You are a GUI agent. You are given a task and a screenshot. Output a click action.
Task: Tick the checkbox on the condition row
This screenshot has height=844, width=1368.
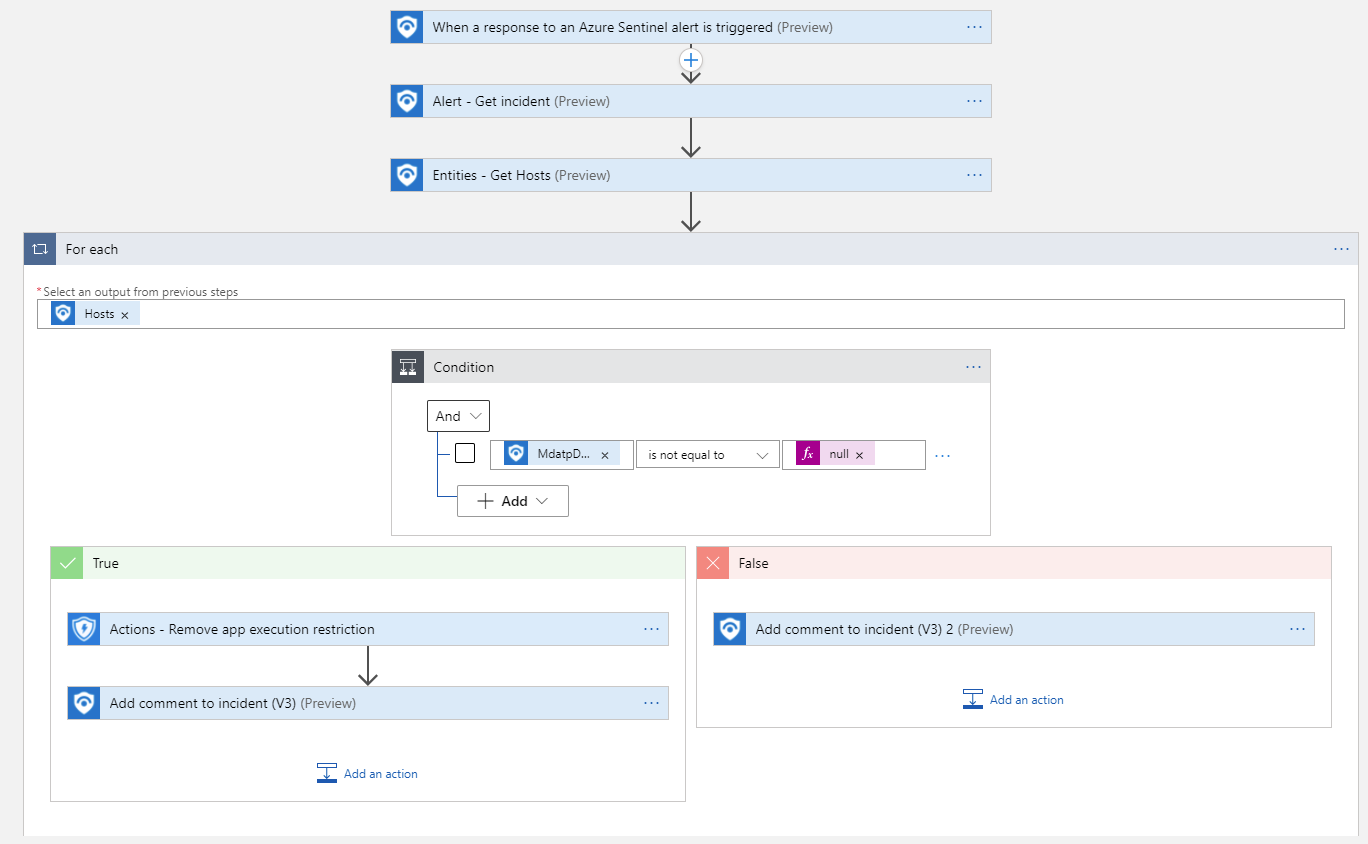(465, 453)
